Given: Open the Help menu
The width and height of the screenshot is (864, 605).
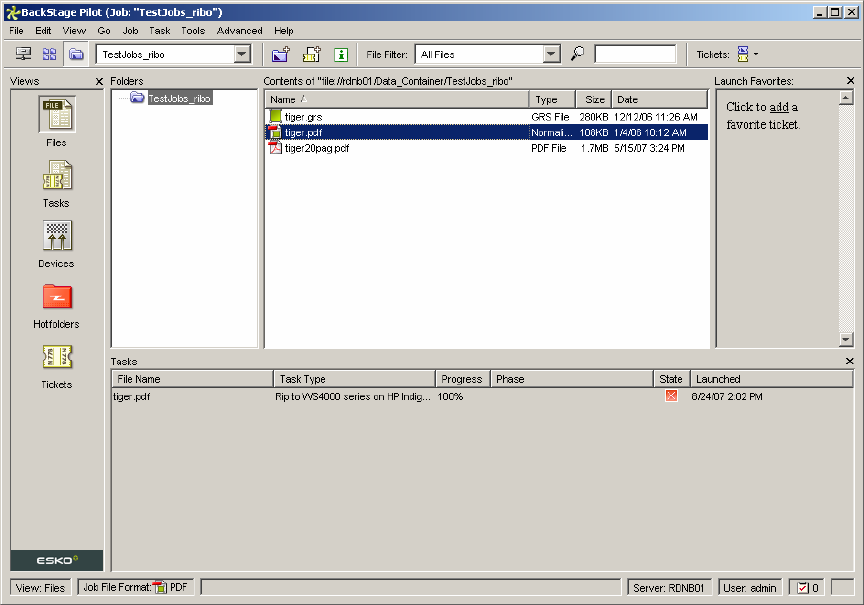Looking at the screenshot, I should coord(284,31).
